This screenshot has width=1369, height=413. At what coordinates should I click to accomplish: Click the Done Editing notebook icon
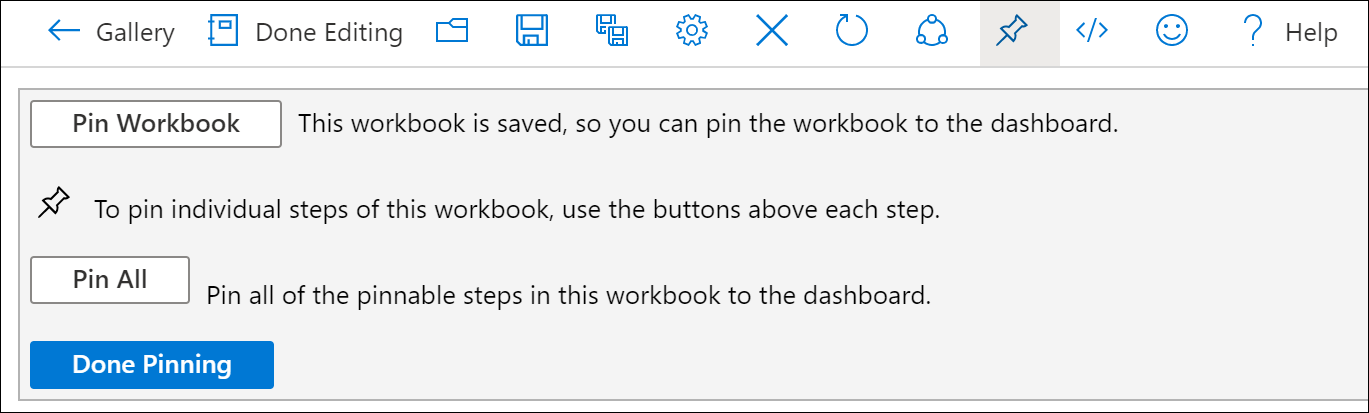pyautogui.click(x=222, y=32)
